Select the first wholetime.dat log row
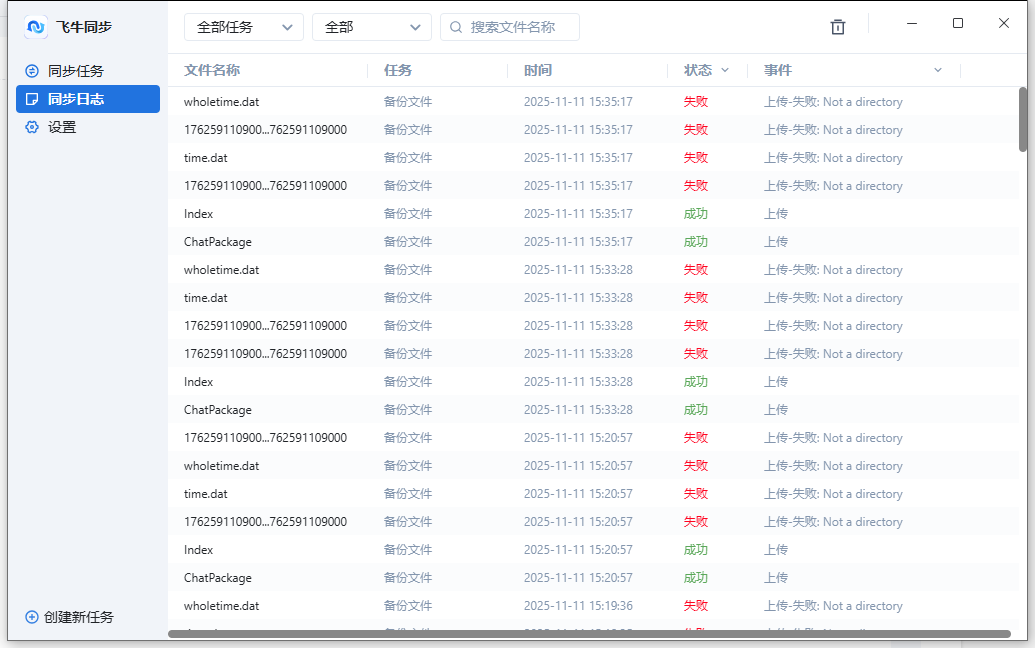Screen dimensions: 1035x648 tap(222, 102)
